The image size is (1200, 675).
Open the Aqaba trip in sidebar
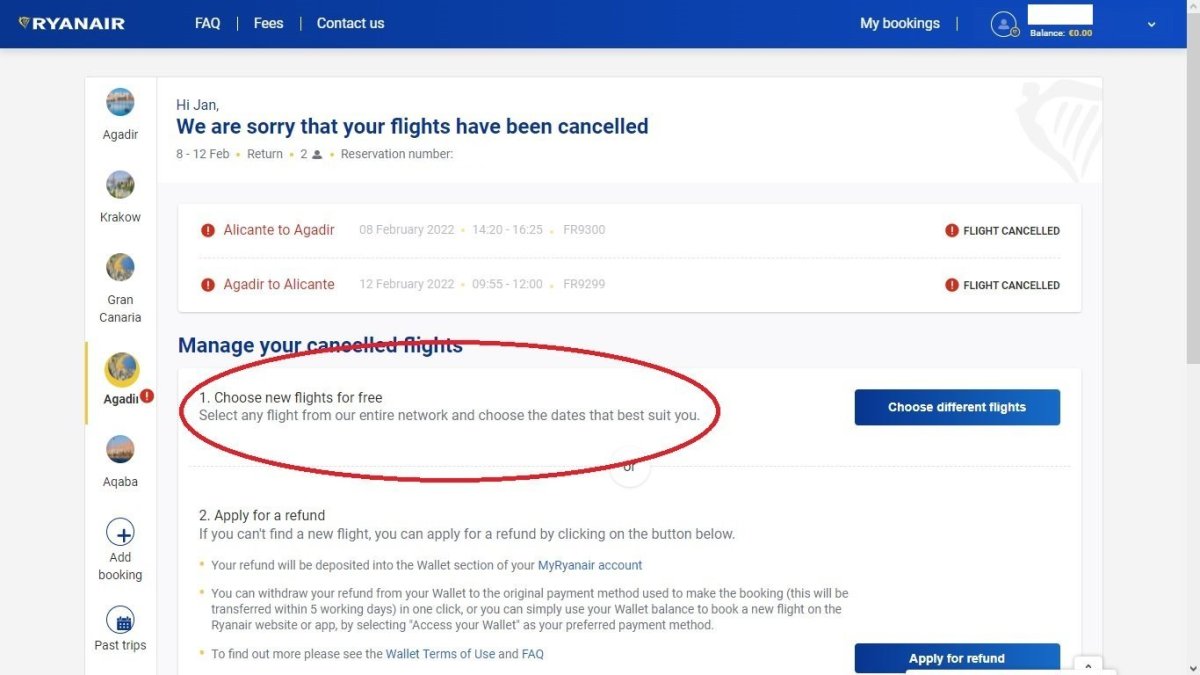[120, 449]
